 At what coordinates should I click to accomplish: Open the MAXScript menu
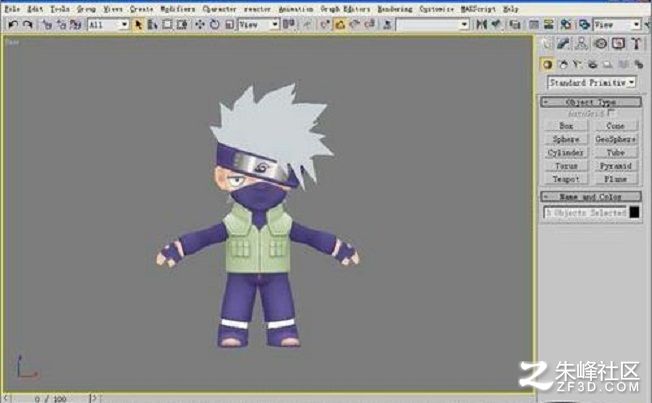(x=478, y=9)
